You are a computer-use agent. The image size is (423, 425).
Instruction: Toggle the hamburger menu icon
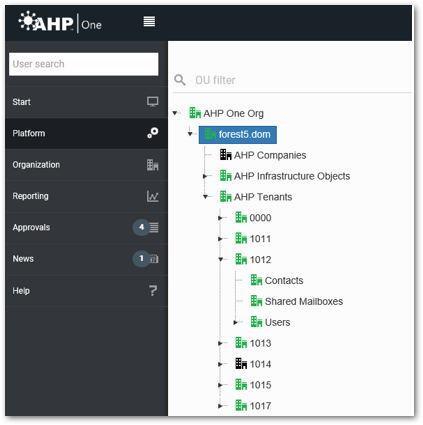click(149, 22)
